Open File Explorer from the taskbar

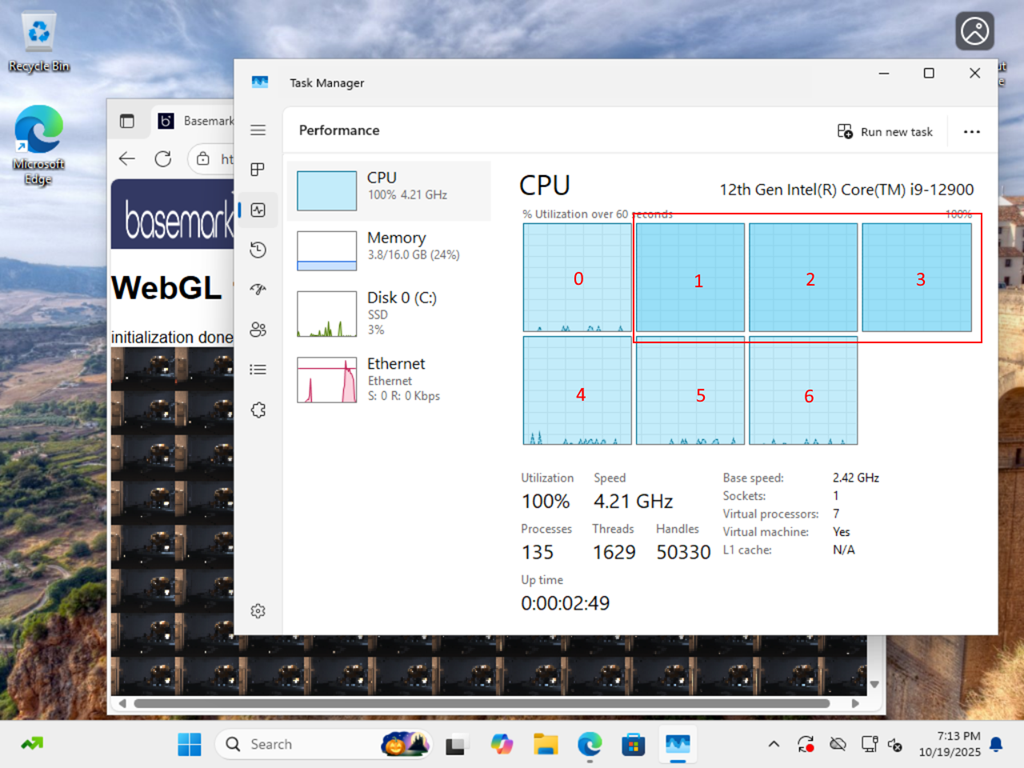coord(545,744)
